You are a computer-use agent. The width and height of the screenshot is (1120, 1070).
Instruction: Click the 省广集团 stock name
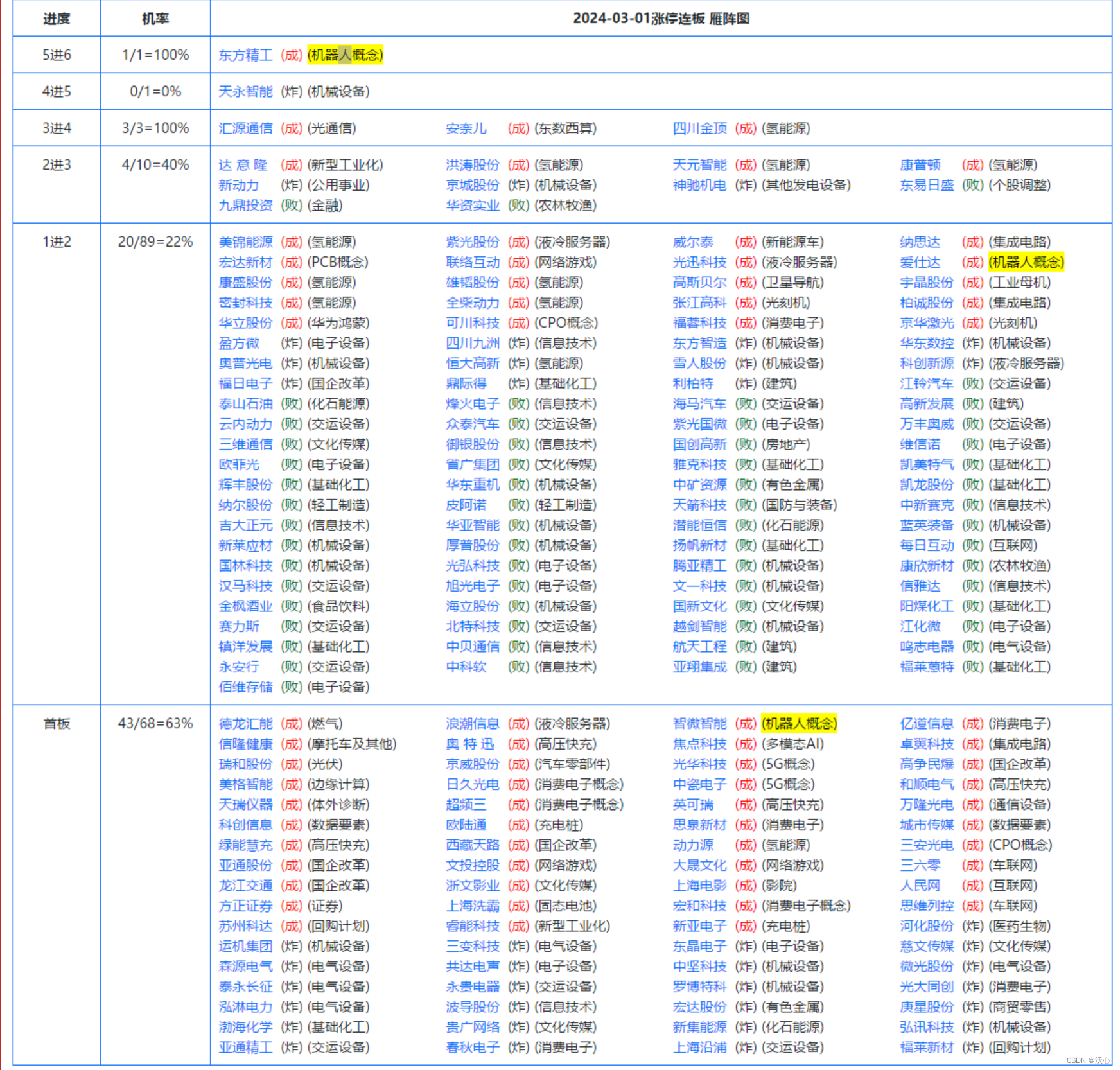tap(473, 464)
